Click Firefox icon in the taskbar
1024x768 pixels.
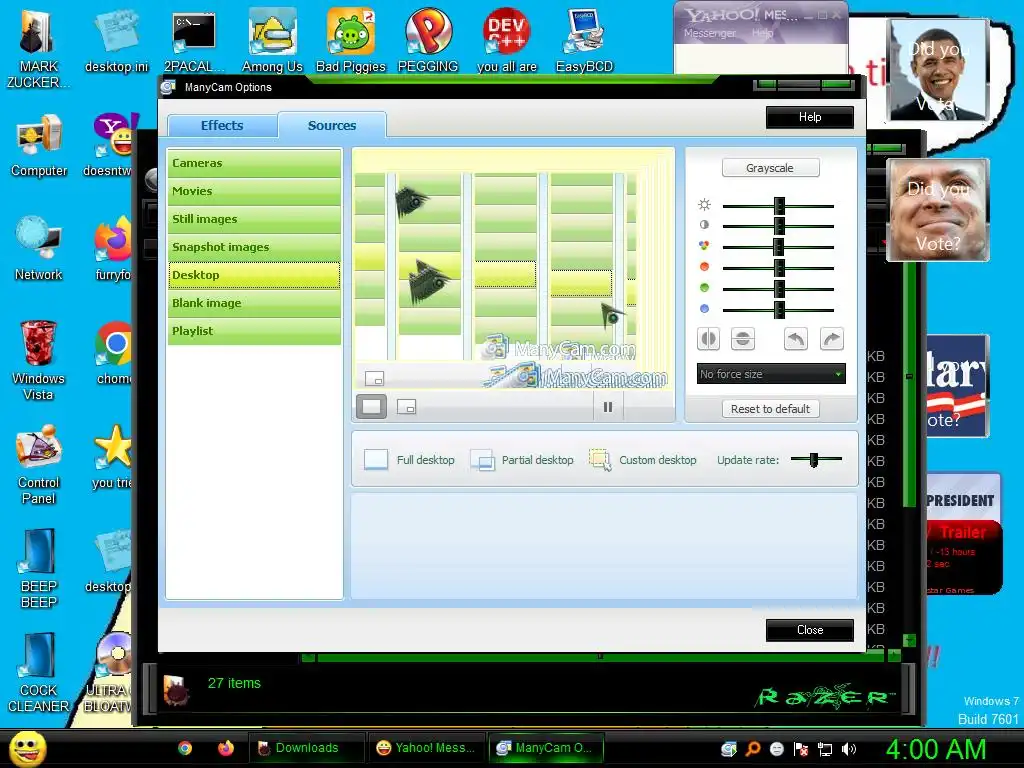(x=226, y=748)
